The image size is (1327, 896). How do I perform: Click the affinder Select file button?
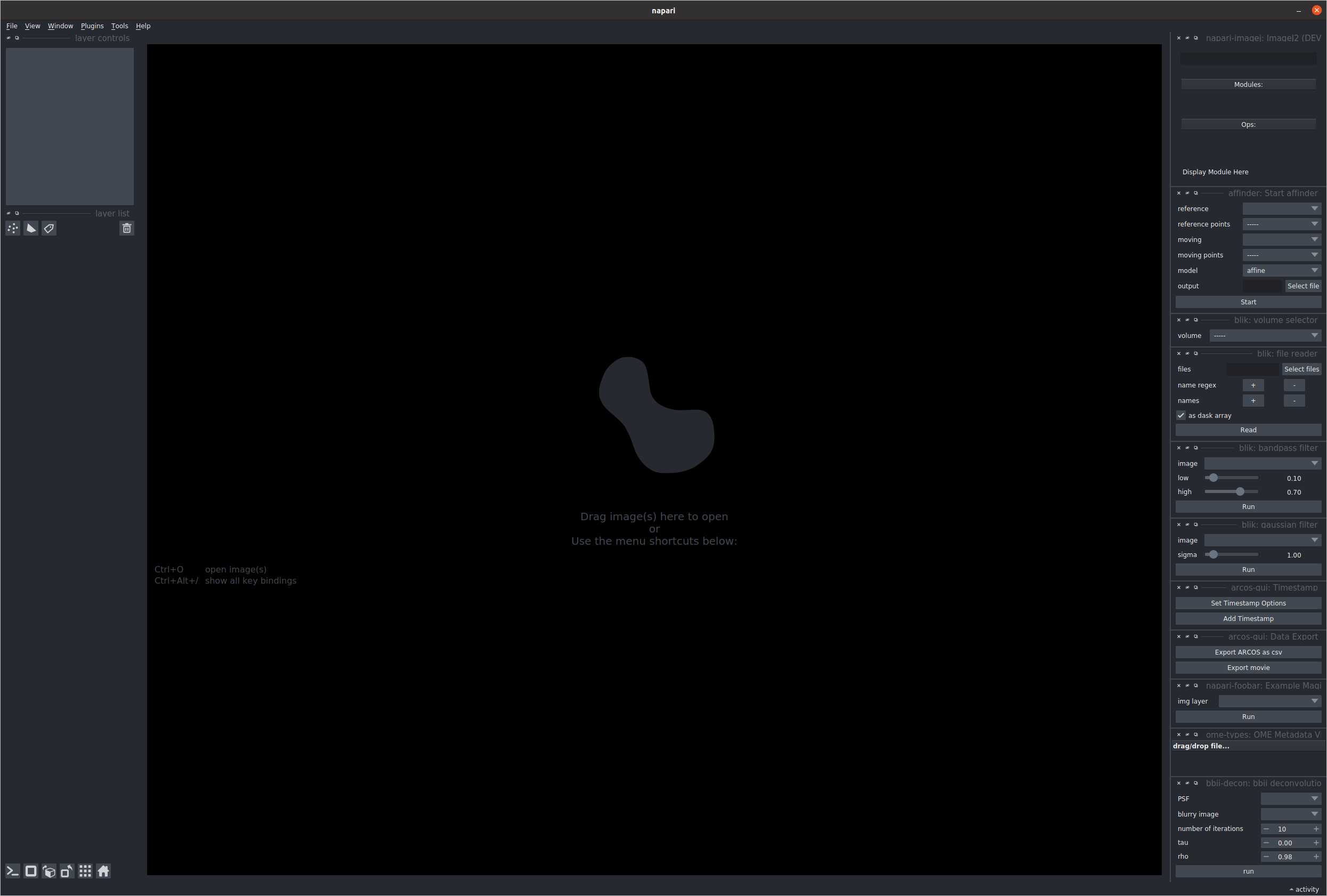point(1303,286)
